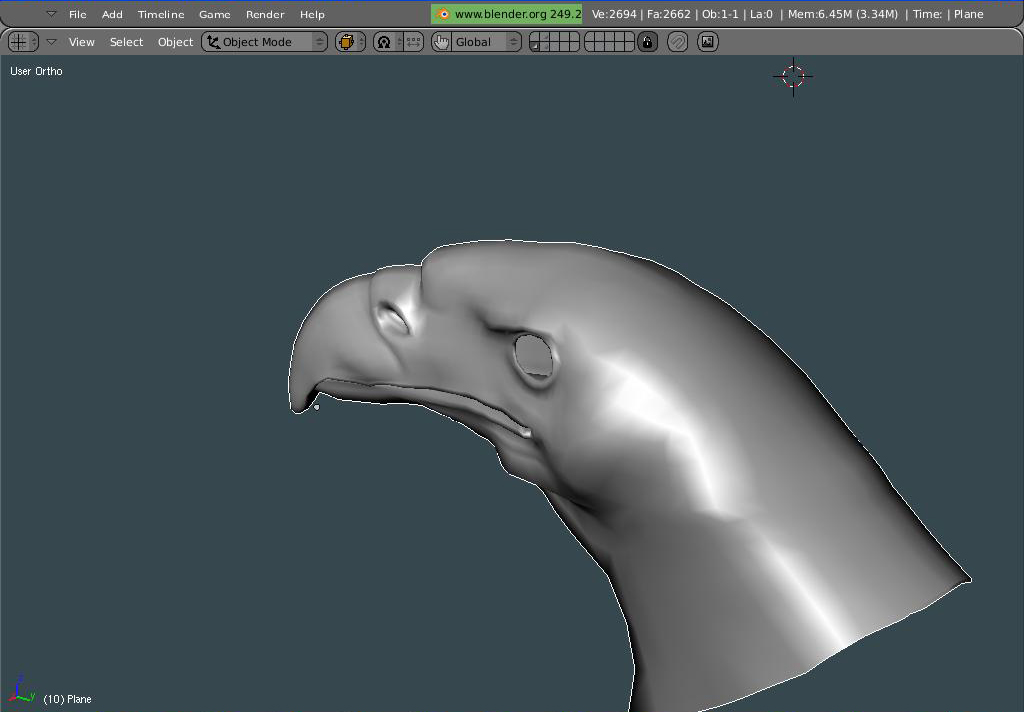Open the Render menu
Viewport: 1024px width, 712px height.
pyautogui.click(x=265, y=14)
